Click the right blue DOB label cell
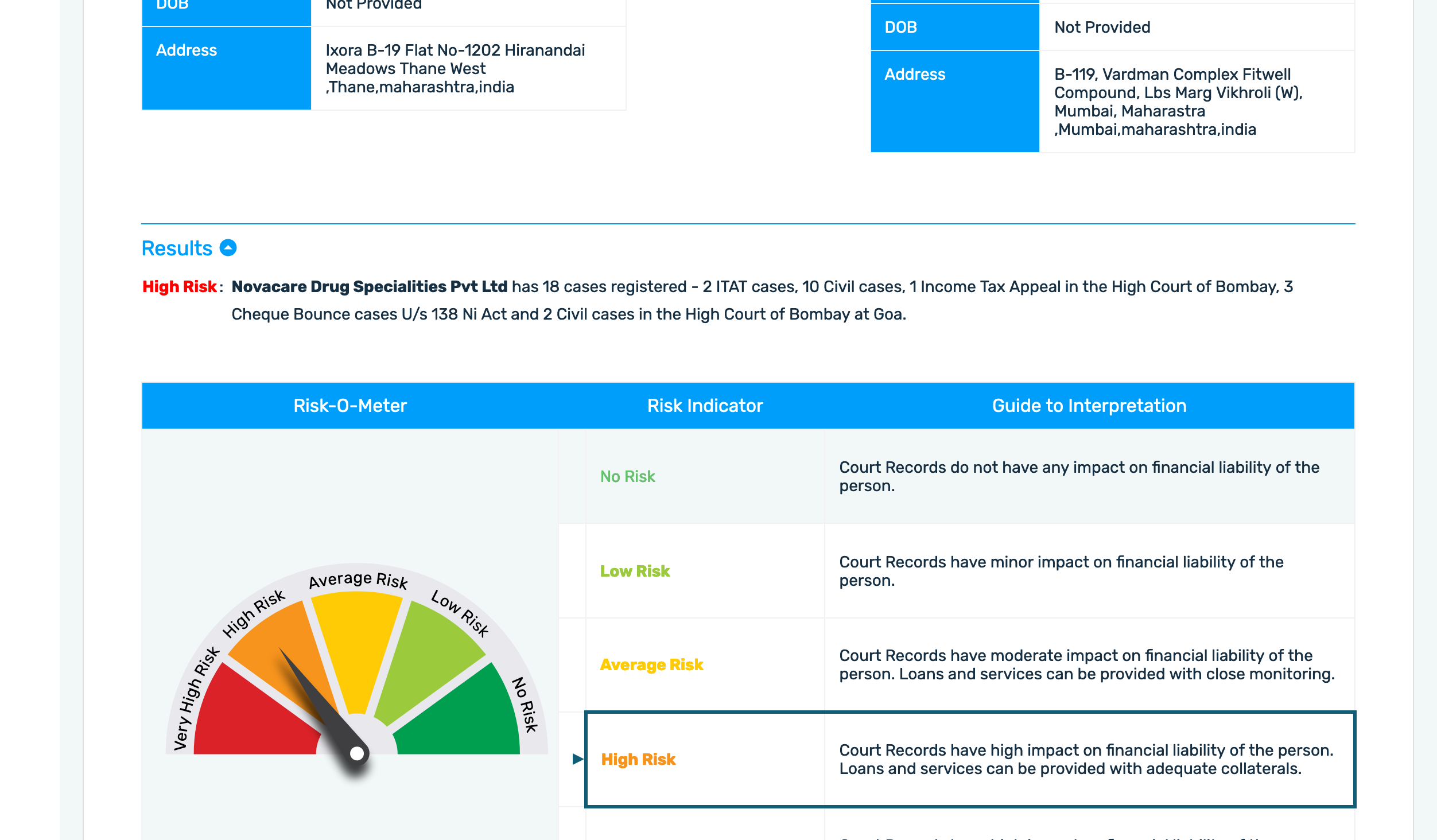Image resolution: width=1437 pixels, height=840 pixels. (x=955, y=27)
